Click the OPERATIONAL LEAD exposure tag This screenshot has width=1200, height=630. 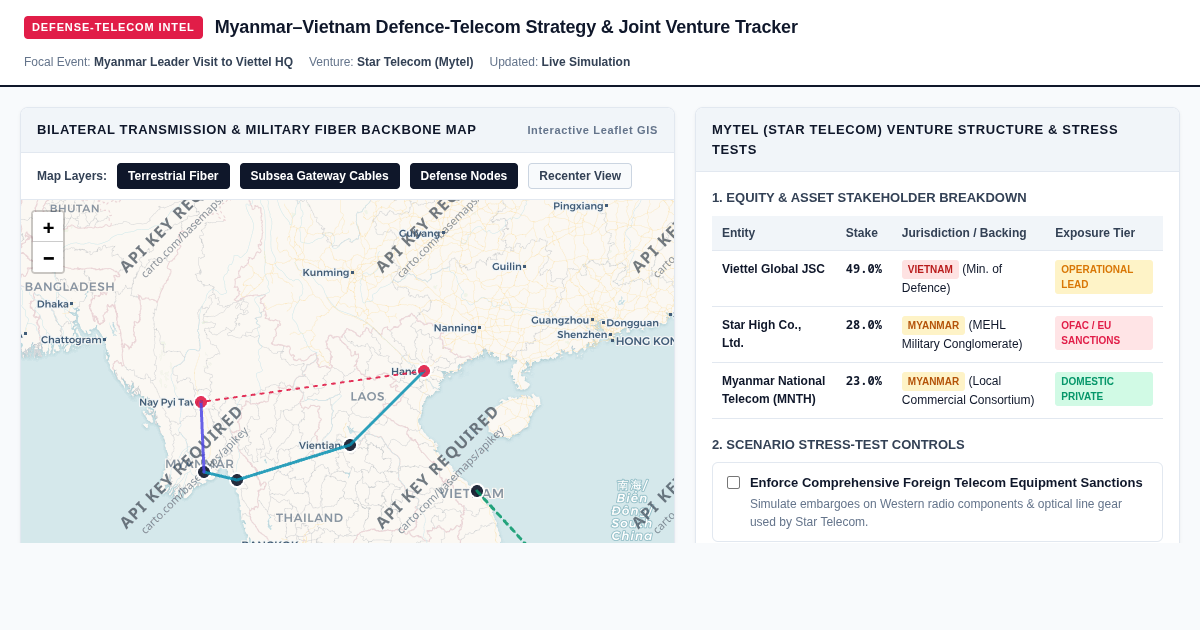tap(1104, 277)
